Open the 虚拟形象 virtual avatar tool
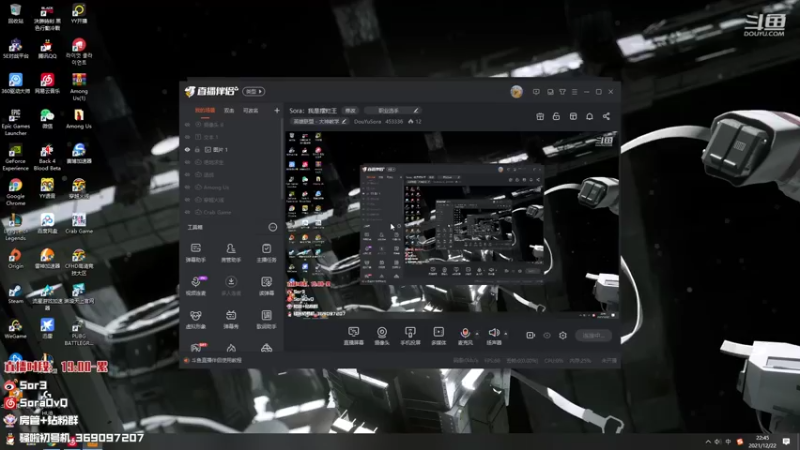 pos(195,319)
